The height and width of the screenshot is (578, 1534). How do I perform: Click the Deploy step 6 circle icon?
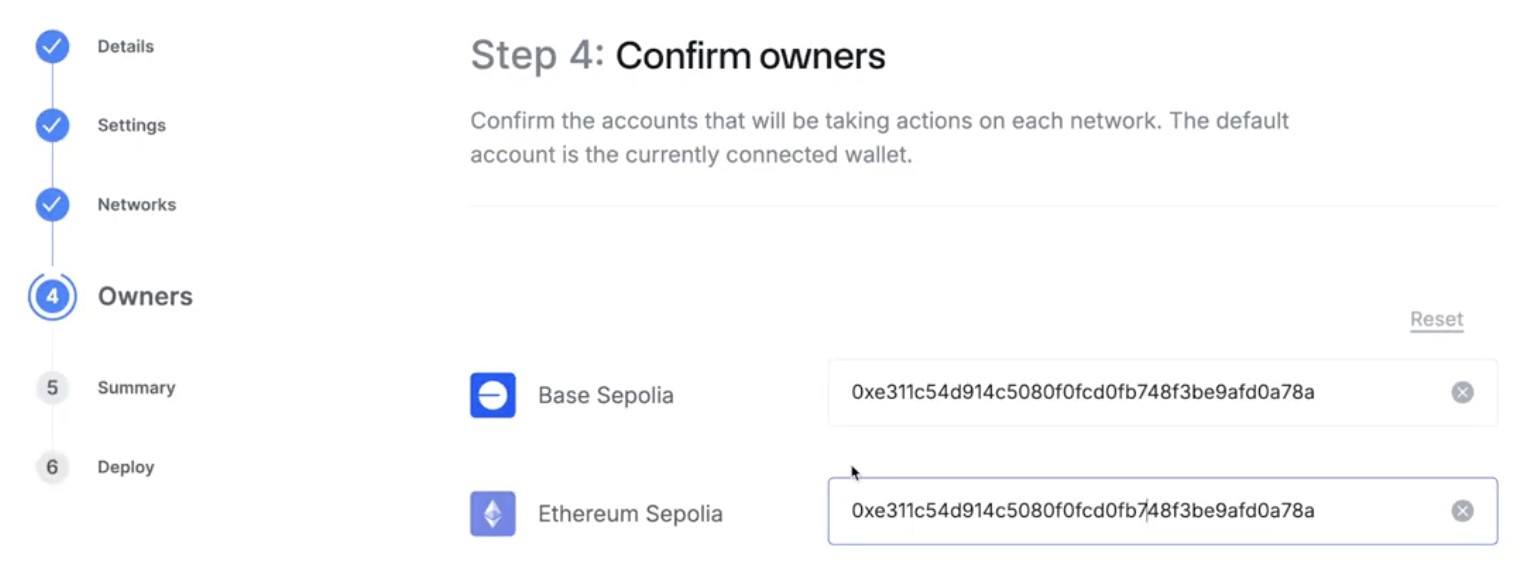pyautogui.click(x=52, y=467)
